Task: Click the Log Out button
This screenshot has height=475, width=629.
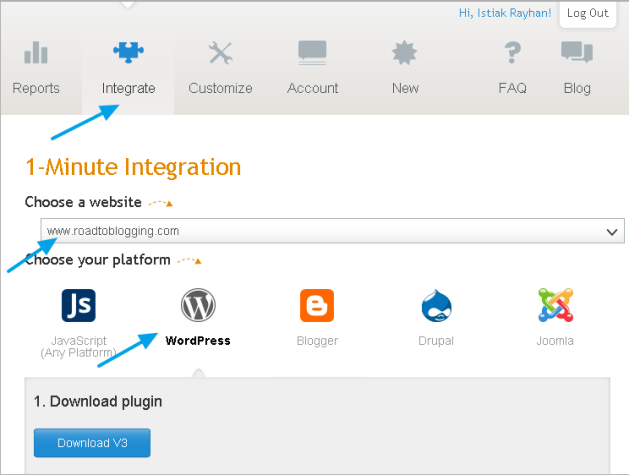Action: pos(588,14)
